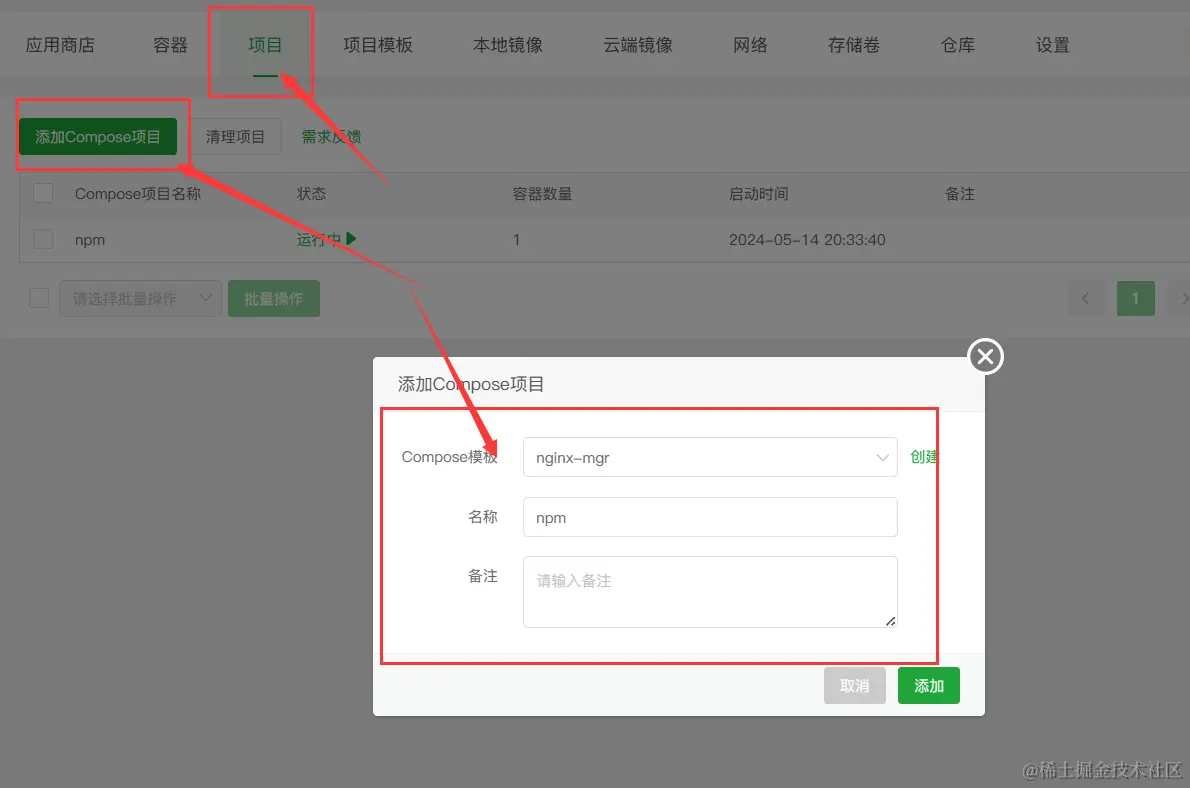The image size is (1190, 788).
Task: Click the 批量操作 button
Action: click(274, 298)
